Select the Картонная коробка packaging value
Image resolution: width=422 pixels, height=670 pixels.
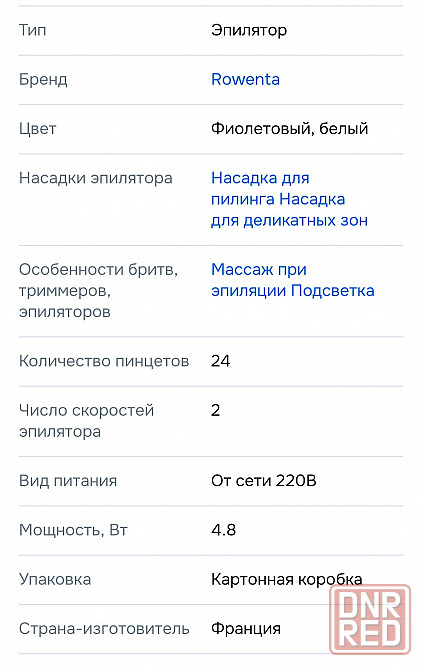pyautogui.click(x=287, y=579)
